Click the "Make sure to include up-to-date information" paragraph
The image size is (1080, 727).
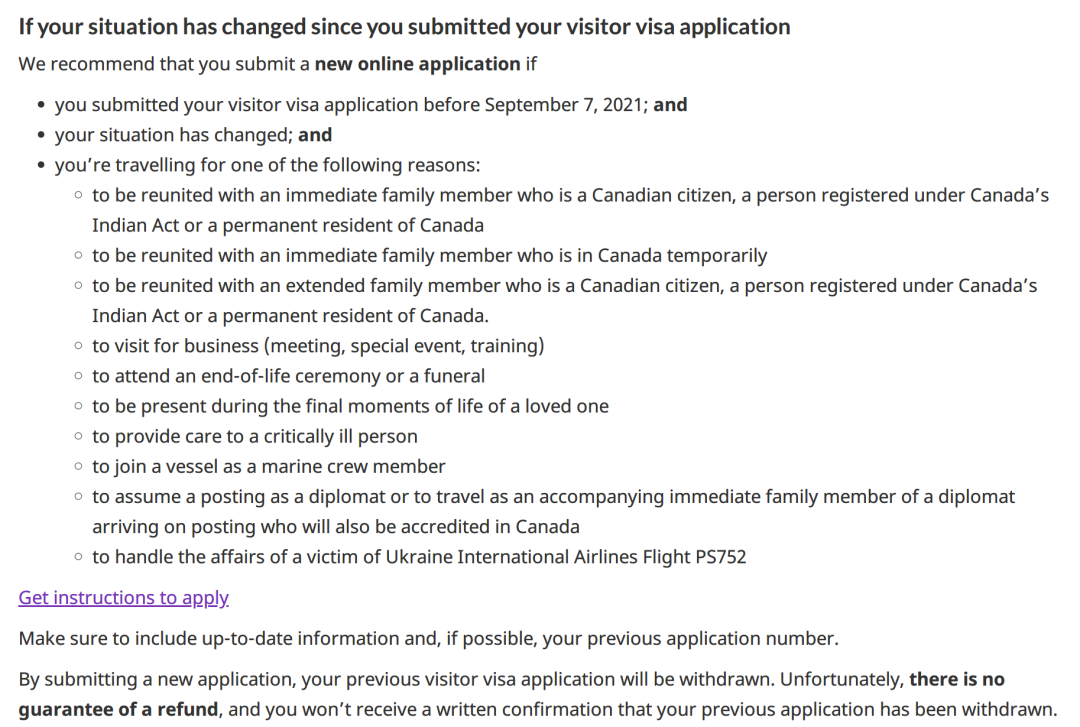click(428, 638)
